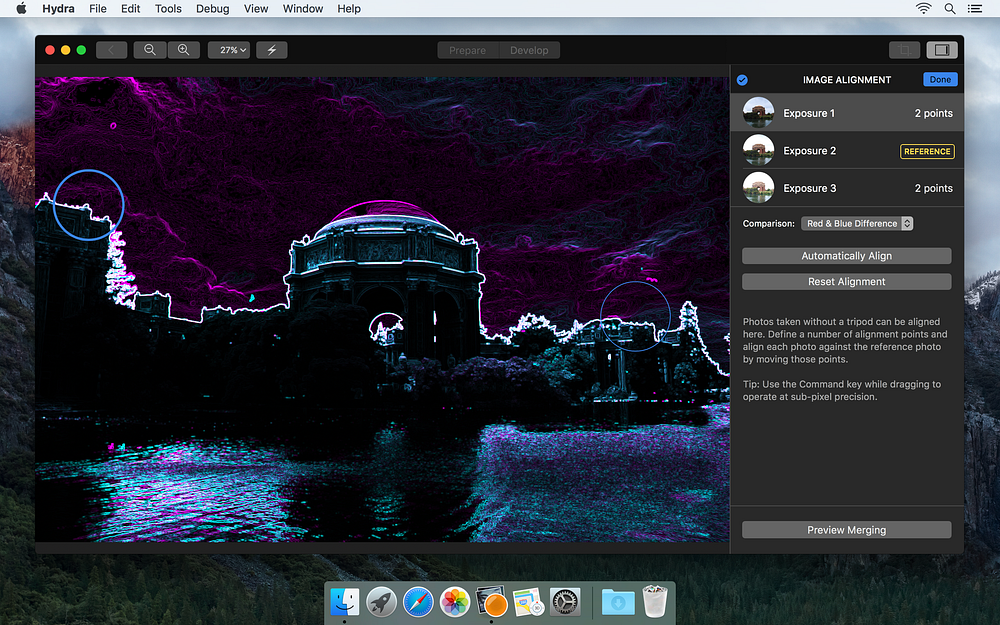
Task: Click the Reset Alignment button
Action: click(846, 281)
